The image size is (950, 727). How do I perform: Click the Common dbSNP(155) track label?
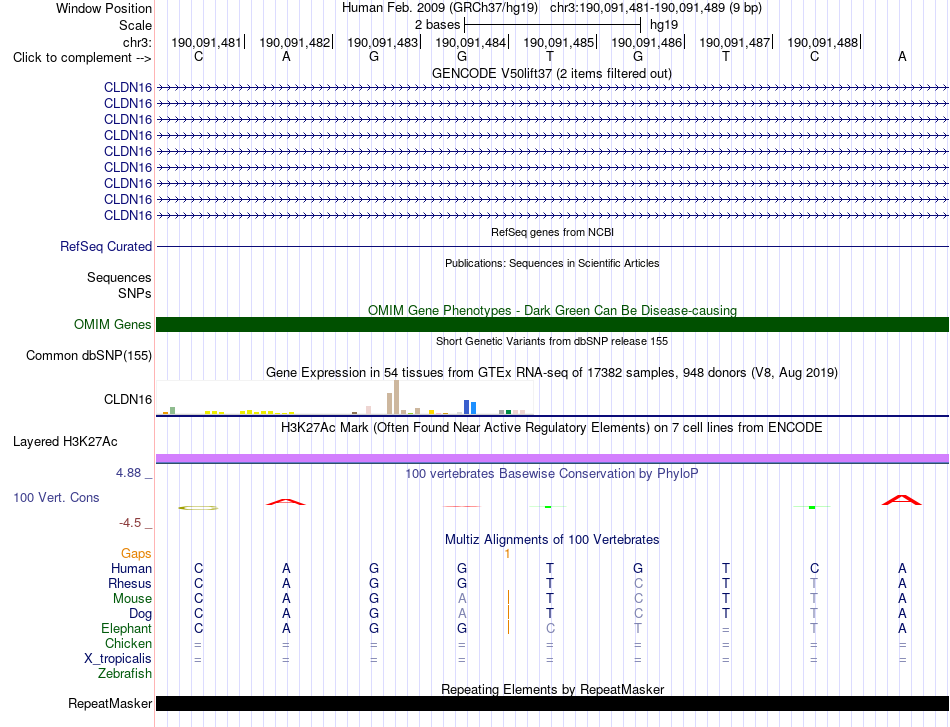89,356
